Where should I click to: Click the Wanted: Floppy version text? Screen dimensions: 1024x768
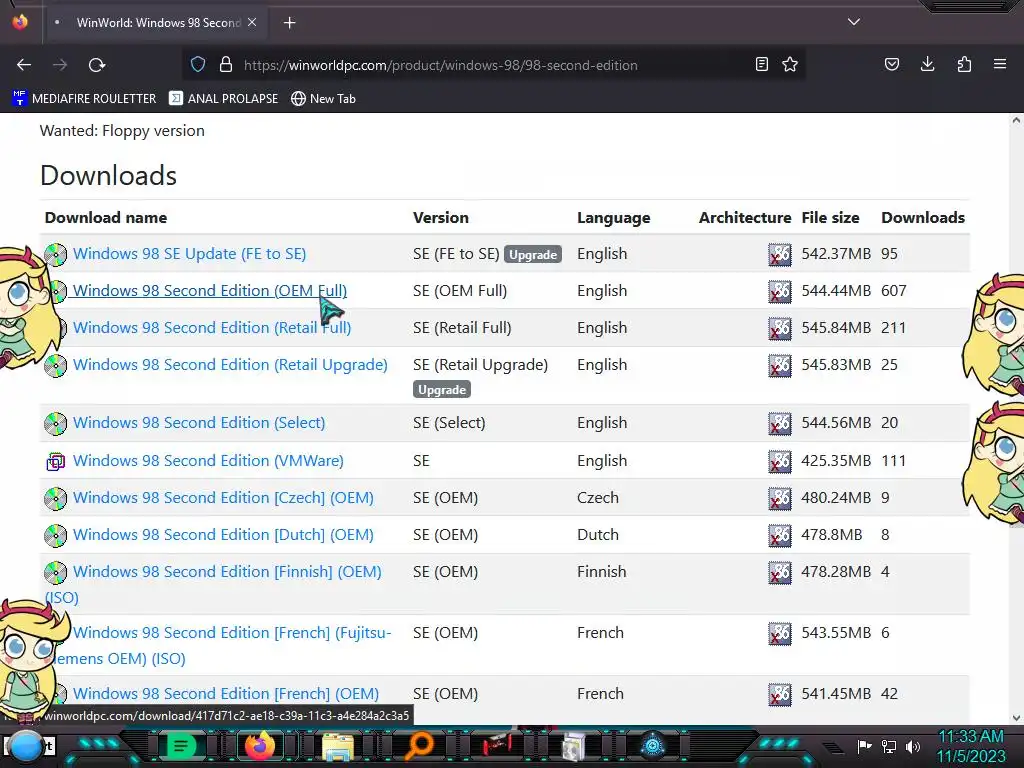click(x=122, y=131)
